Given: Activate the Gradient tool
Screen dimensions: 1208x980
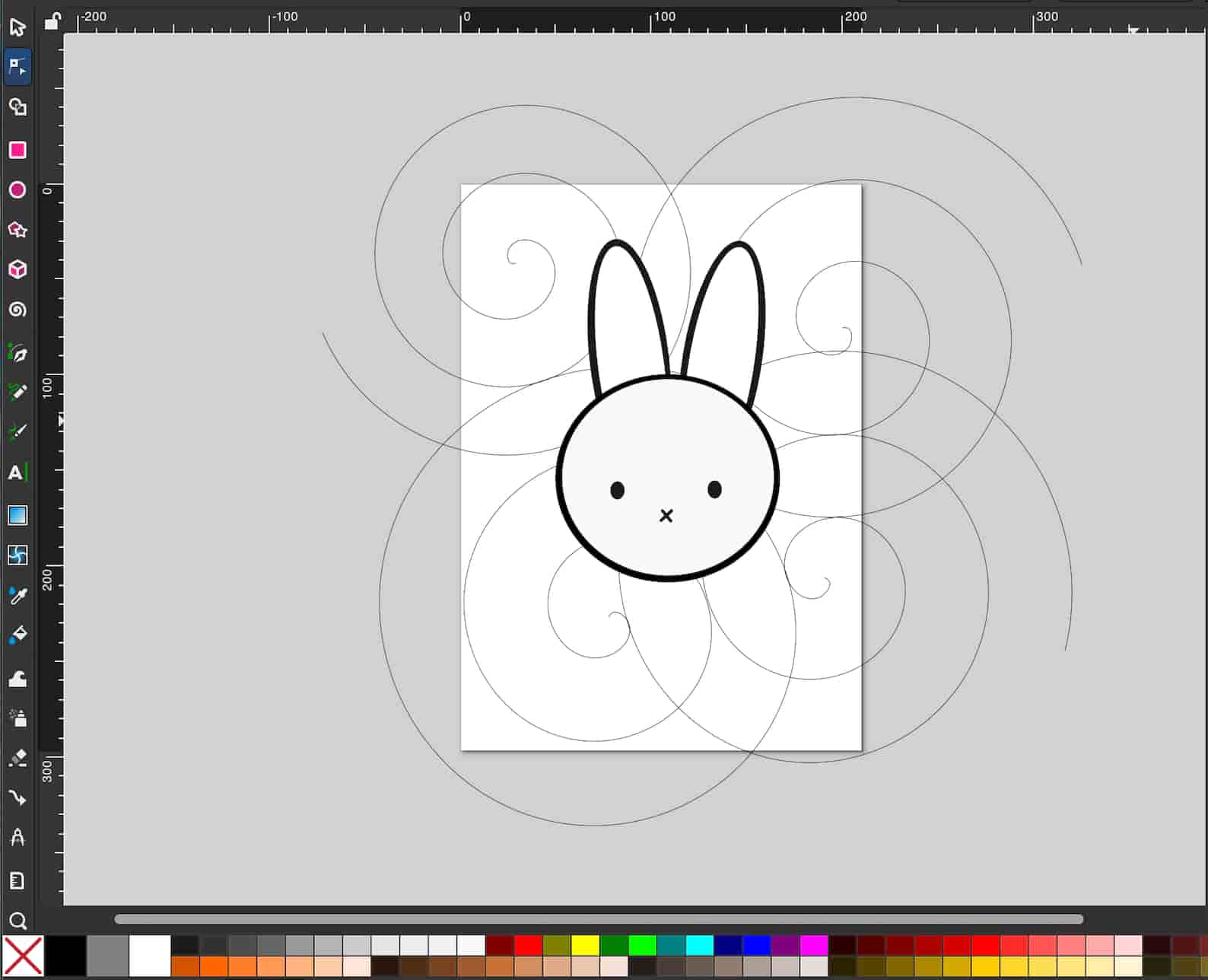Looking at the screenshot, I should [17, 515].
